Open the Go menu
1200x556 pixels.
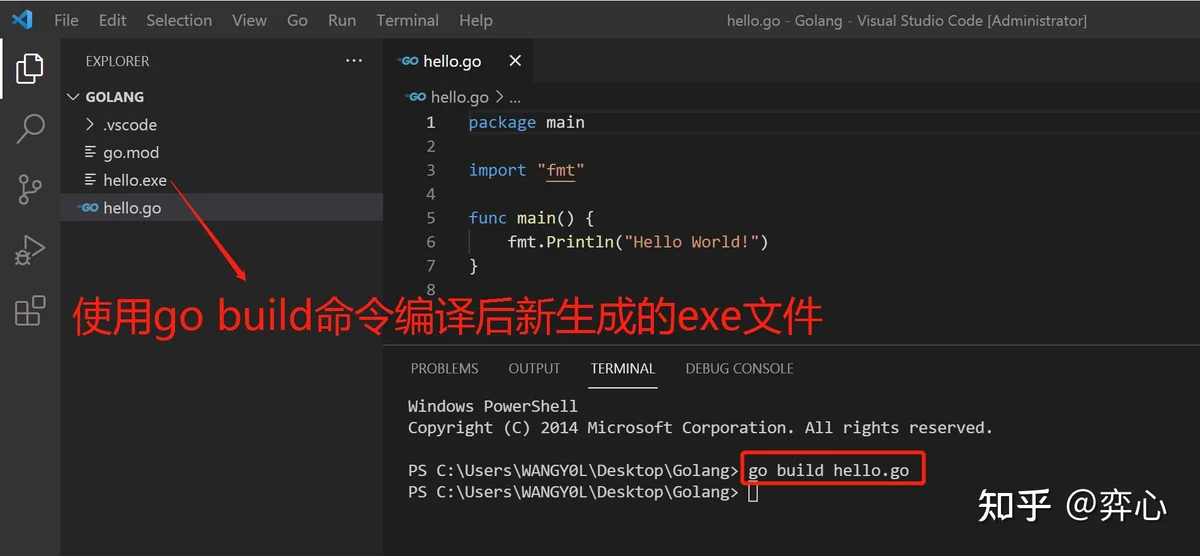297,20
